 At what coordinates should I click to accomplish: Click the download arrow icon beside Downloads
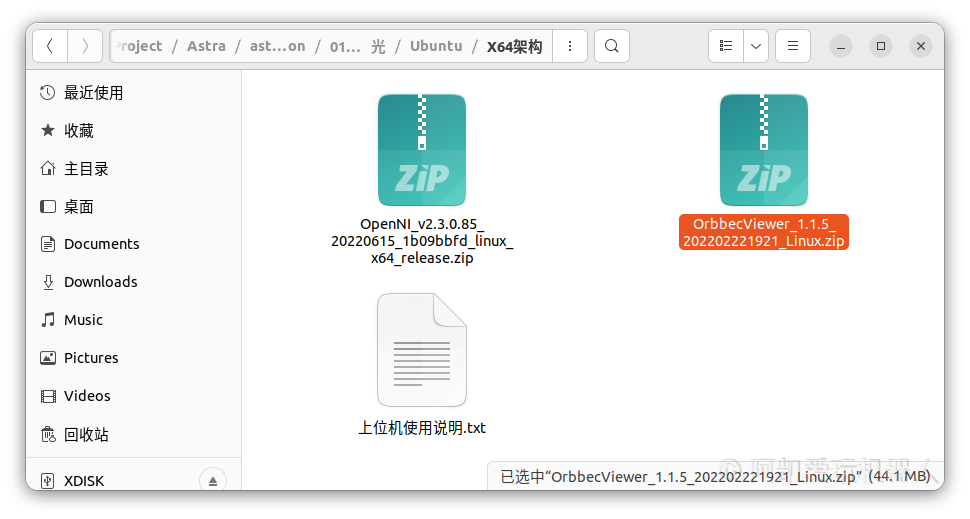(48, 282)
